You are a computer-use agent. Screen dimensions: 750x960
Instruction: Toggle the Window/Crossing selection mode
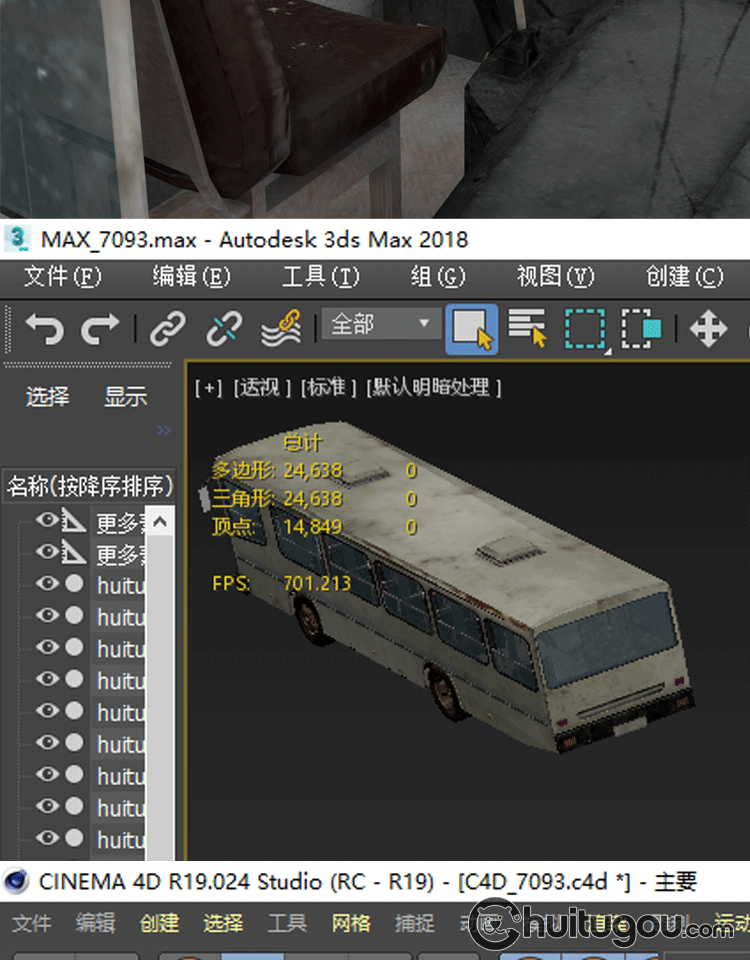point(641,329)
